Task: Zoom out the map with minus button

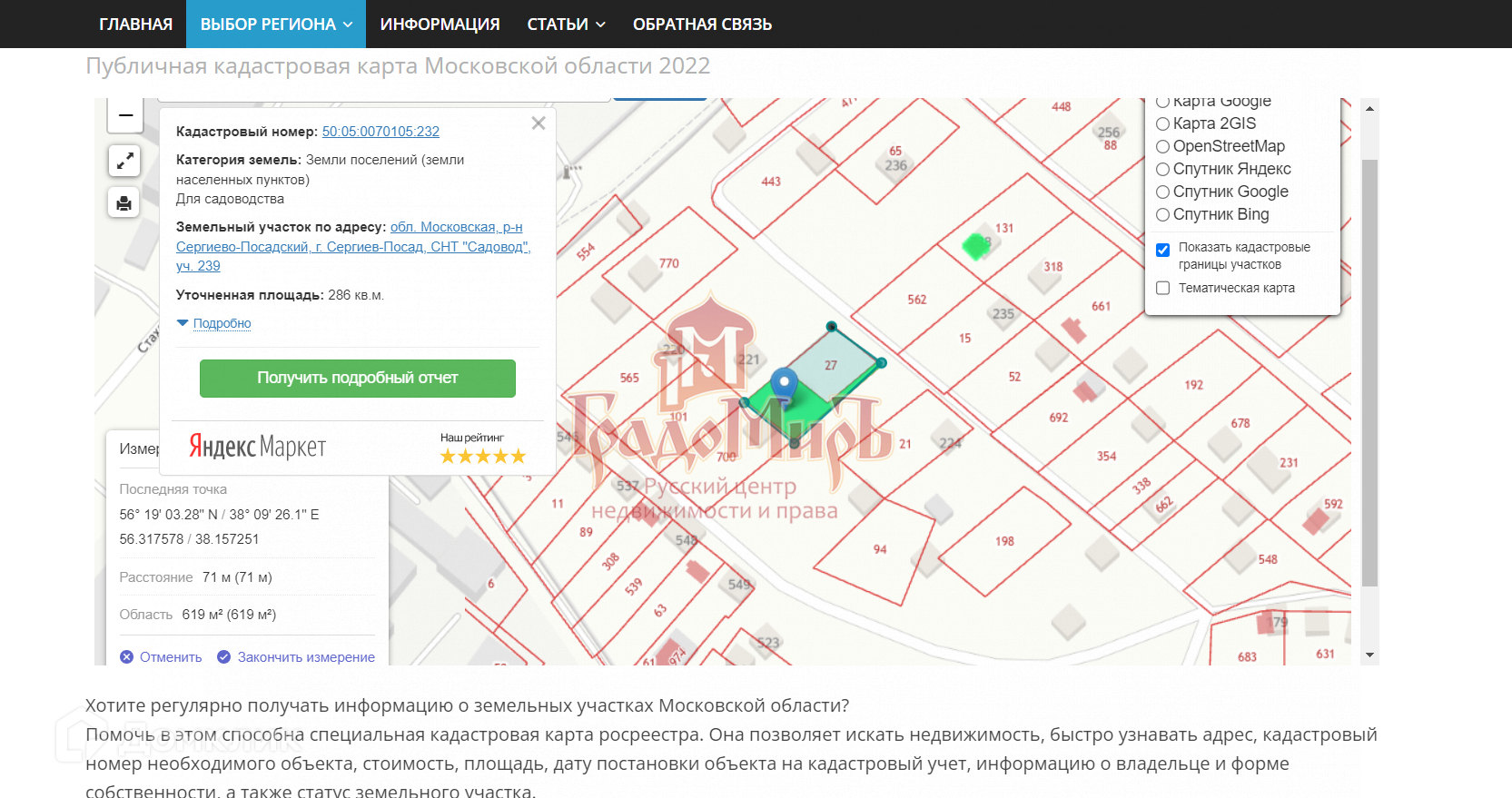Action: [x=125, y=115]
